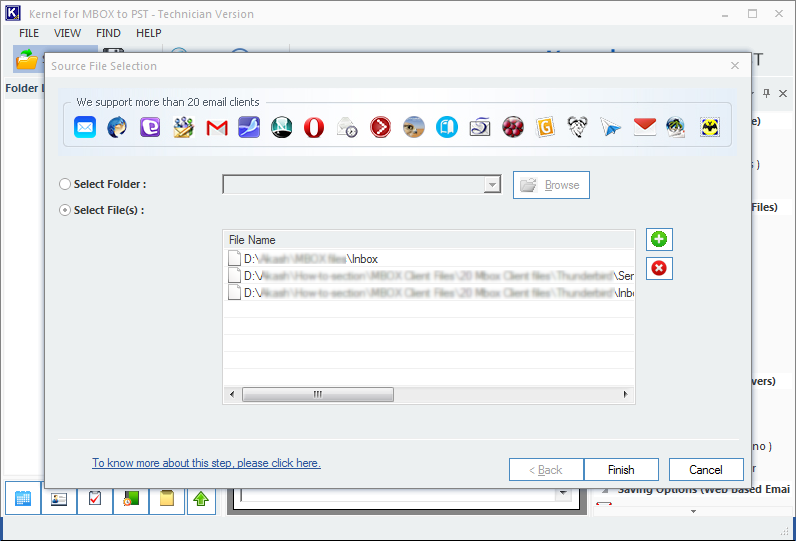Open the VIEW menu
This screenshot has height=541, width=796.
pos(67,33)
